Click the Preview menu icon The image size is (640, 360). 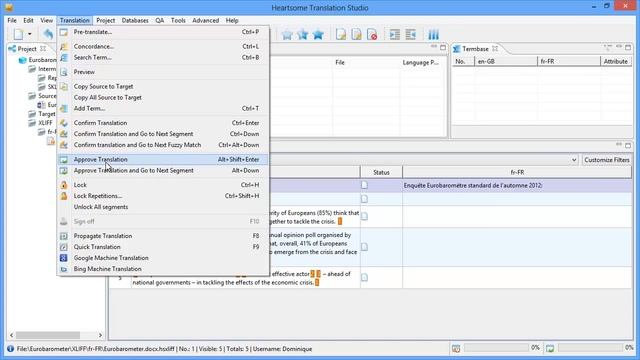64,72
